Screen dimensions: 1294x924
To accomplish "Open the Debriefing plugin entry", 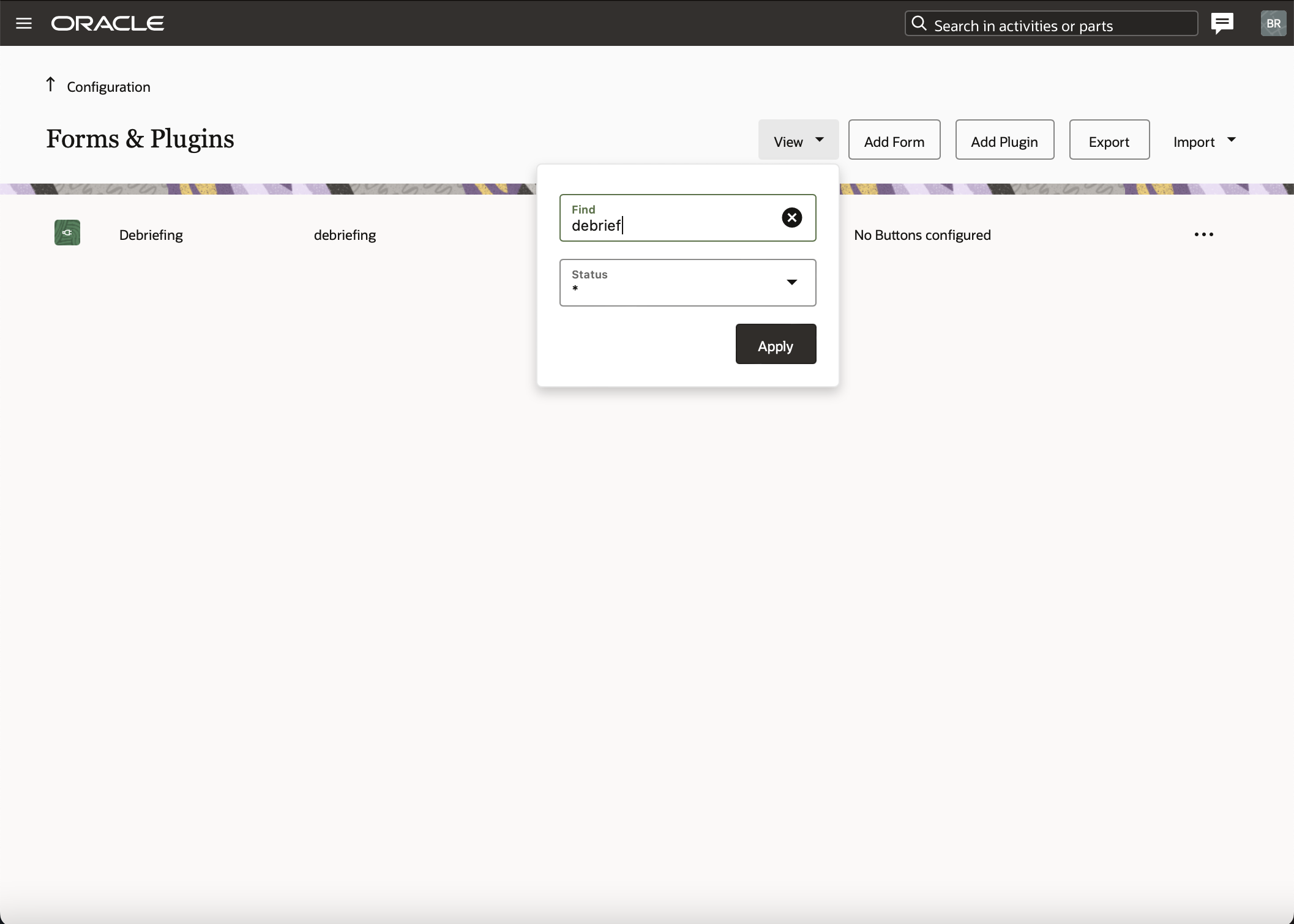I will [x=151, y=235].
